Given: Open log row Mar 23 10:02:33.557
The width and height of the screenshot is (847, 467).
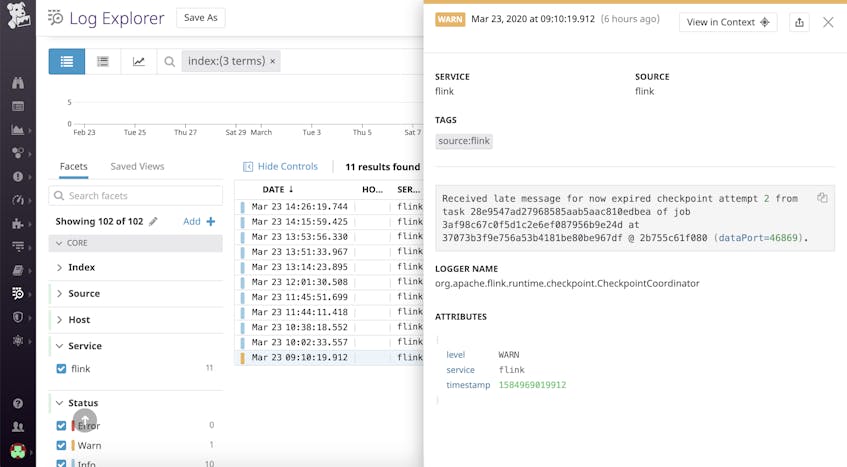Looking at the screenshot, I should pos(330,342).
